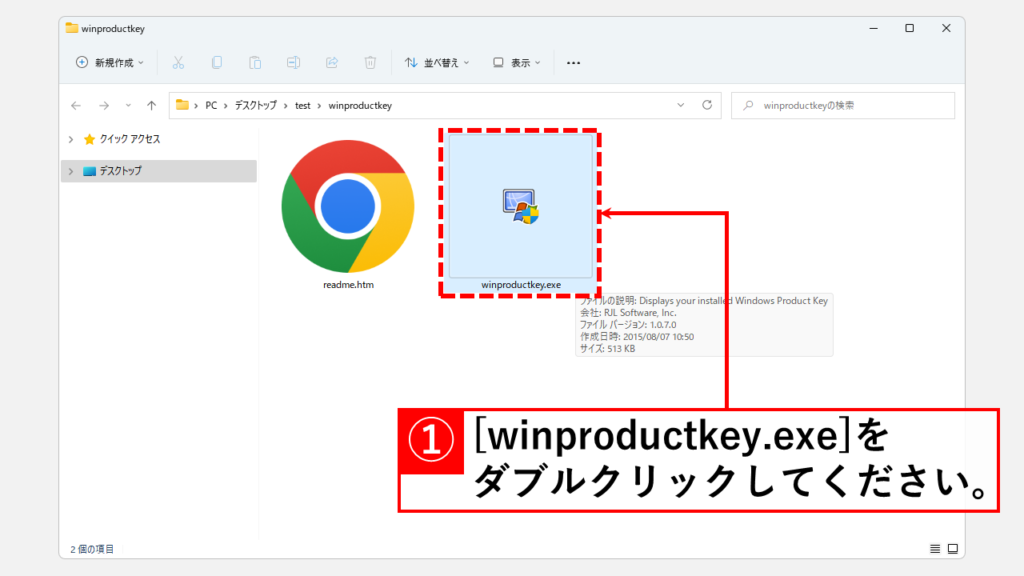Click デスクトップ in the address breadcrumb
Screen dimensions: 1024x576
click(x=256, y=105)
